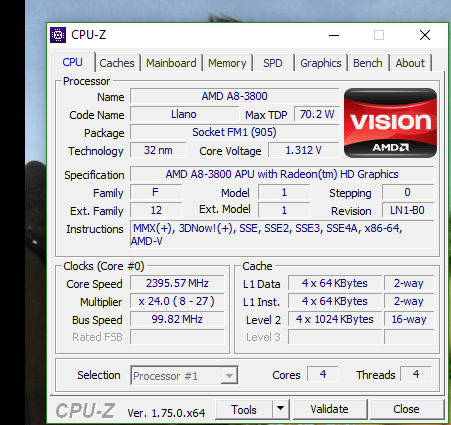Image resolution: width=451 pixels, height=425 pixels.
Task: Click the Validate button
Action: [329, 409]
